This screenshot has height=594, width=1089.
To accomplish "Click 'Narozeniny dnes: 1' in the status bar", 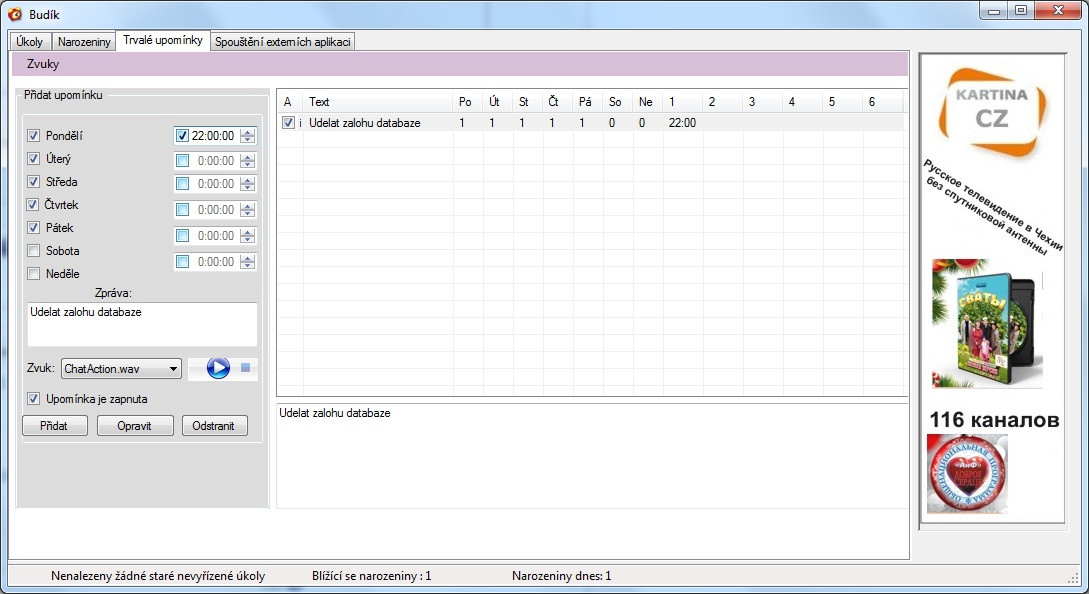I will tap(561, 576).
